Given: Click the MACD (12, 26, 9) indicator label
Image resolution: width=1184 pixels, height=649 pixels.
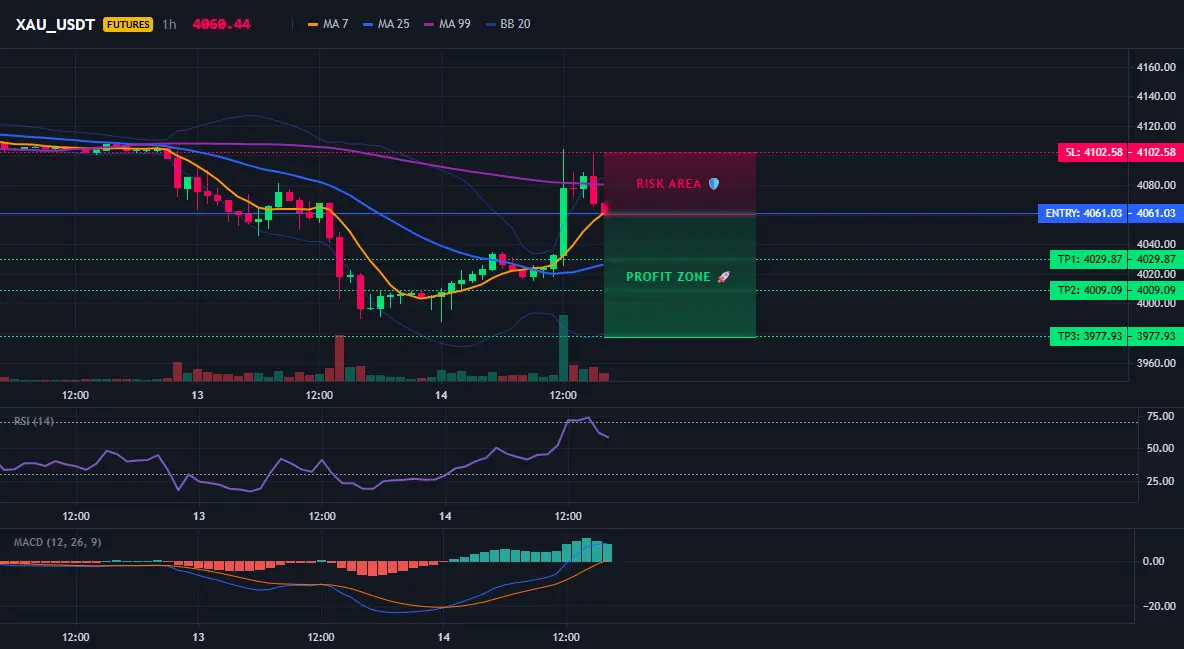Looking at the screenshot, I should click(57, 542).
